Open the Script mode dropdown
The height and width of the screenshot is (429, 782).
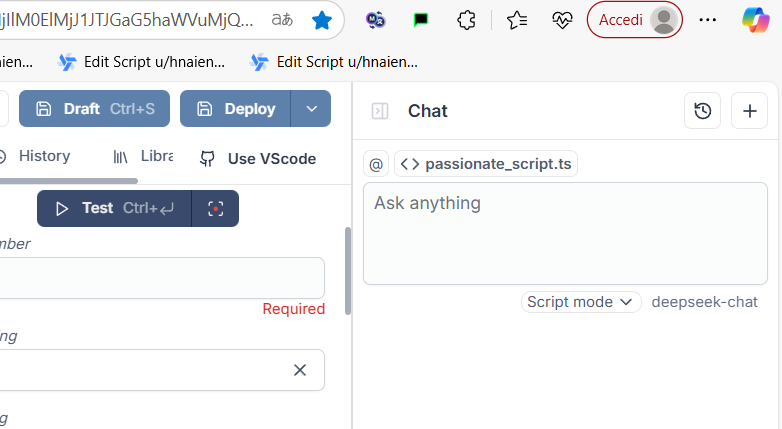[581, 302]
